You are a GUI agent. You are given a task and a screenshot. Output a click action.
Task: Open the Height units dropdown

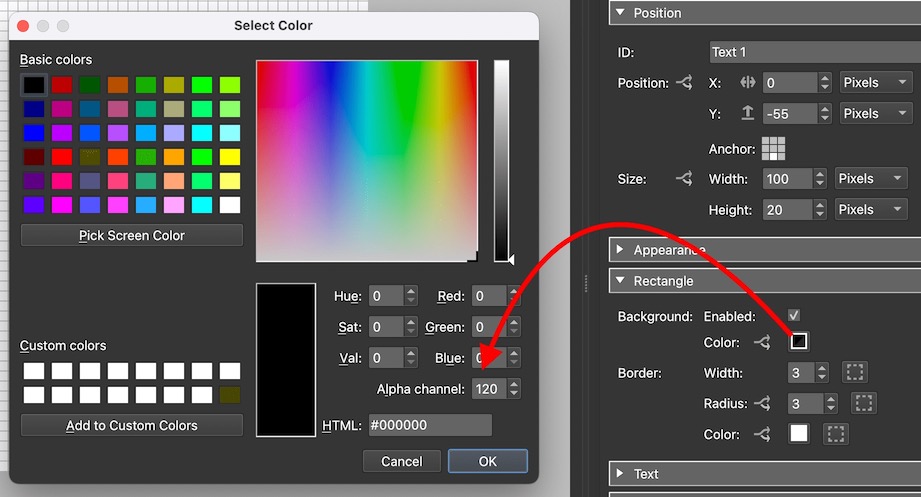[x=870, y=210]
